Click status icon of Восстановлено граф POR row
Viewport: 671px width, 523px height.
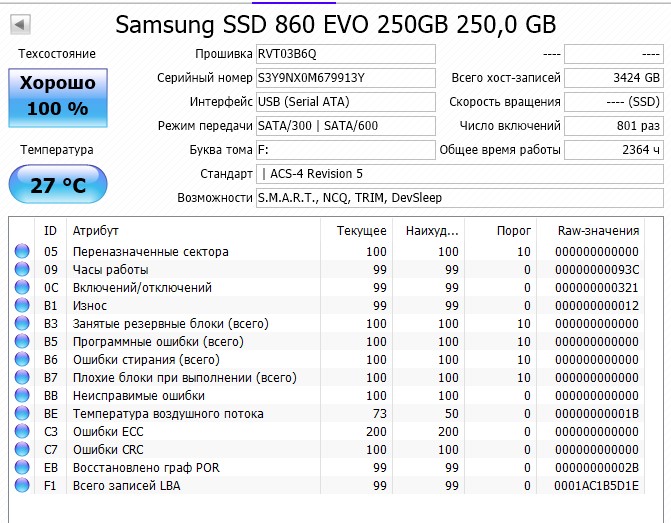click(x=22, y=467)
